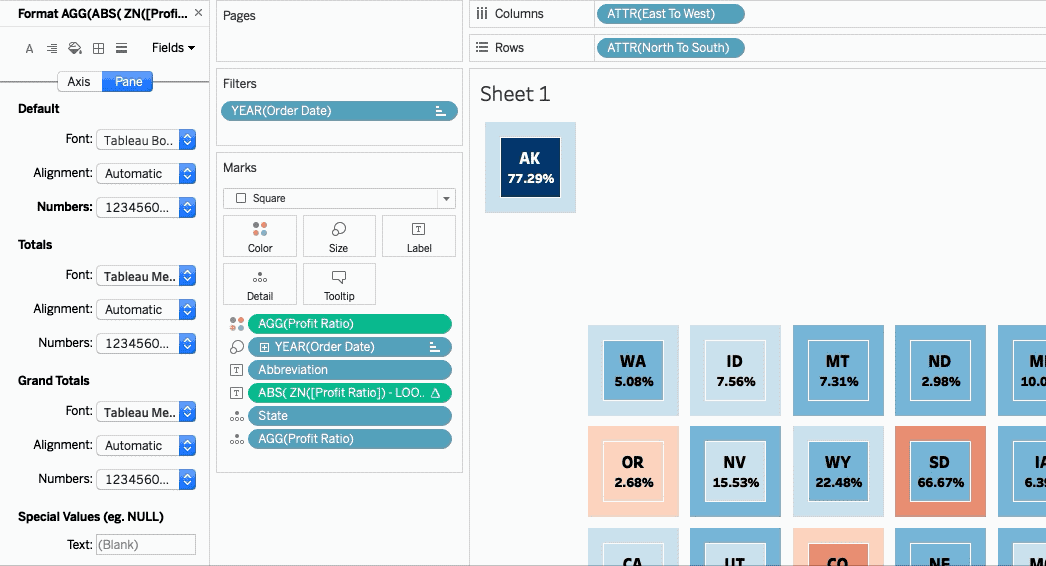Open the Default Font dropdown
This screenshot has width=1046, height=566.
(146, 140)
